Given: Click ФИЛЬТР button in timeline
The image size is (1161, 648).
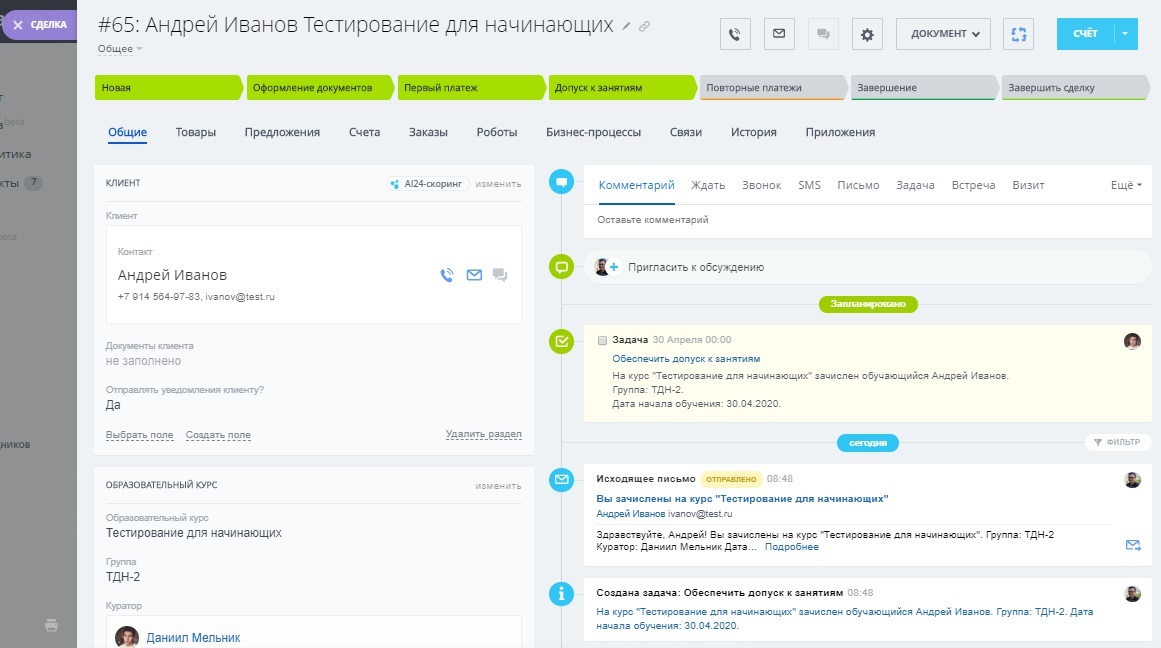Looking at the screenshot, I should (x=1117, y=442).
